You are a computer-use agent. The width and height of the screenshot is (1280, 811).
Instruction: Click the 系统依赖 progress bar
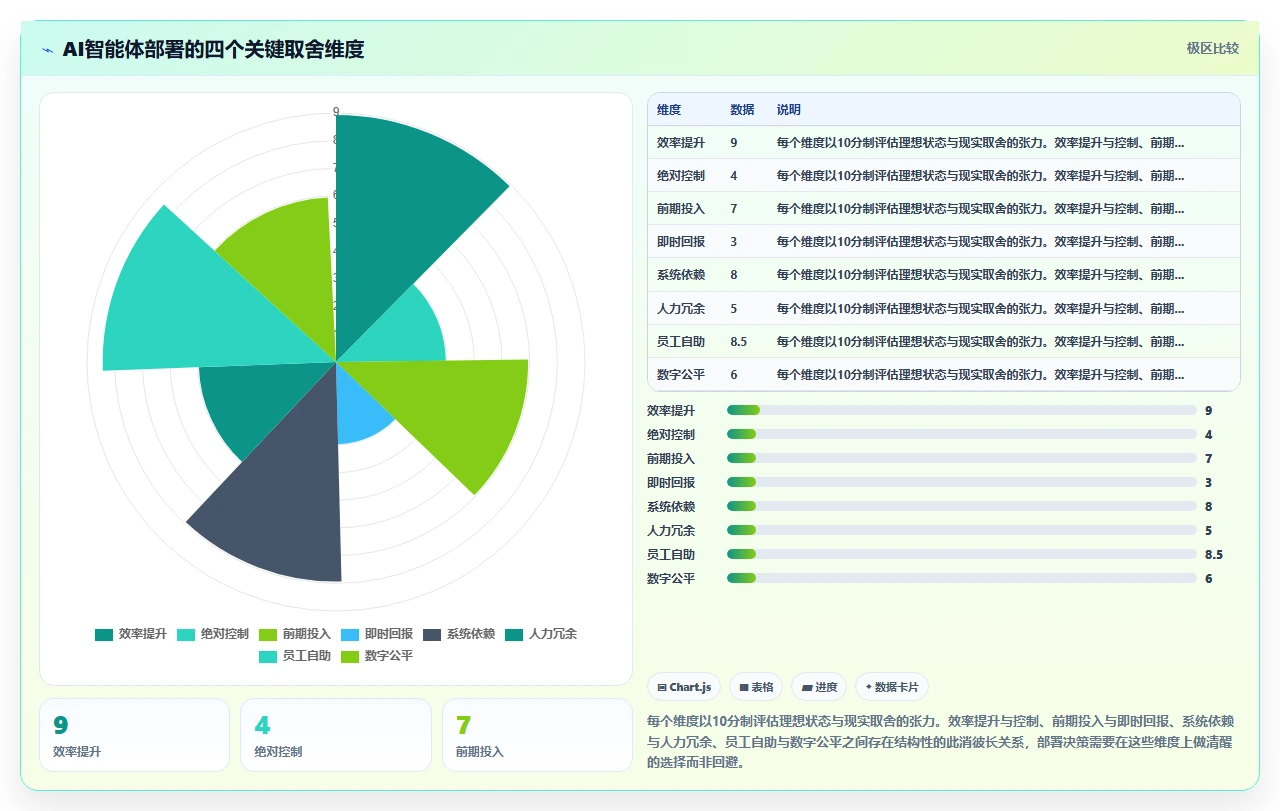pos(962,506)
